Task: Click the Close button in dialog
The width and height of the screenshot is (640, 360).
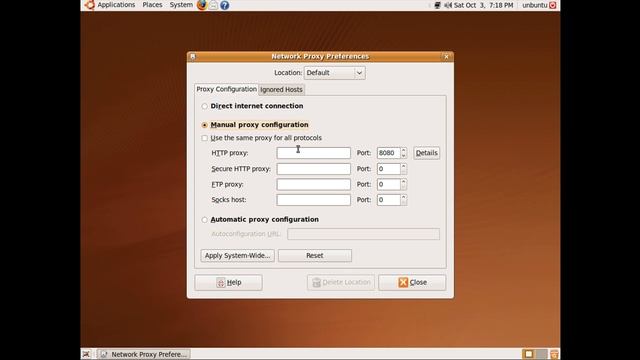Action: [x=412, y=282]
